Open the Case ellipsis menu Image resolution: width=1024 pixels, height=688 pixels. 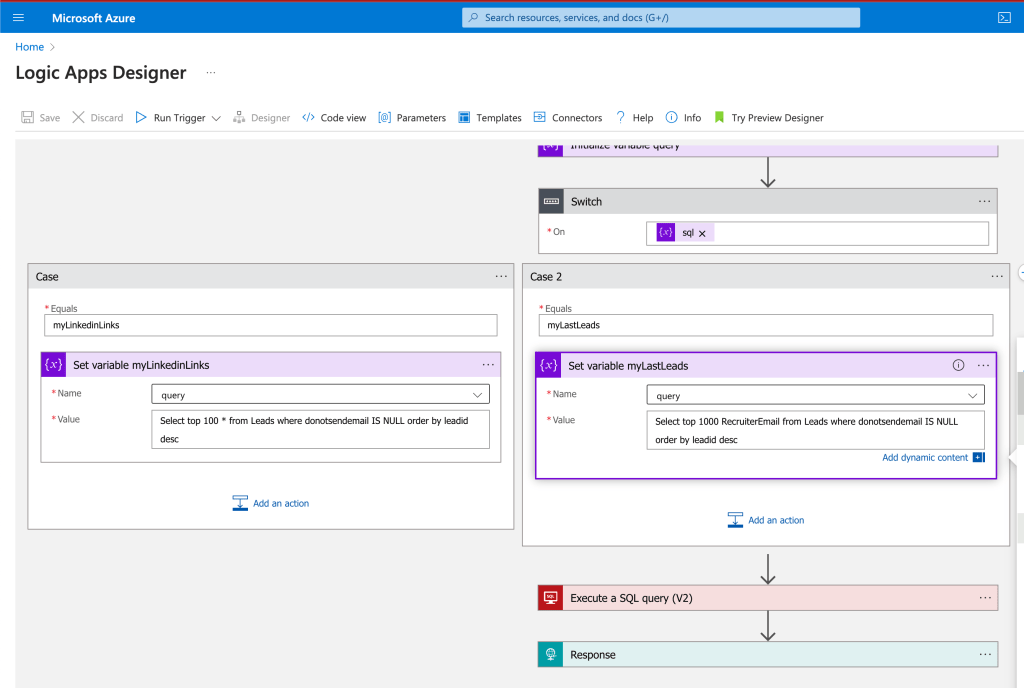(501, 276)
